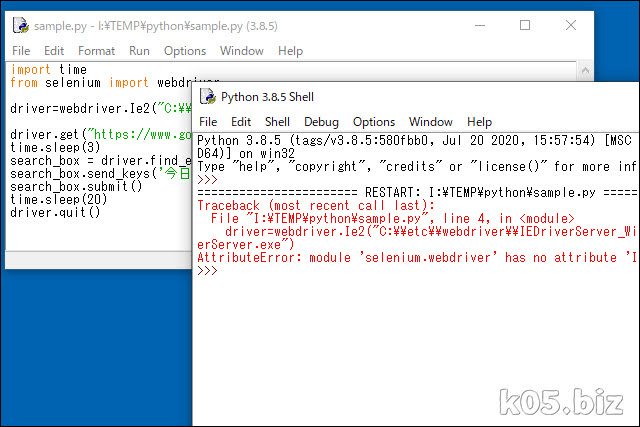Open the File menu in sample.py editor
640x427 pixels.
click(x=21, y=51)
